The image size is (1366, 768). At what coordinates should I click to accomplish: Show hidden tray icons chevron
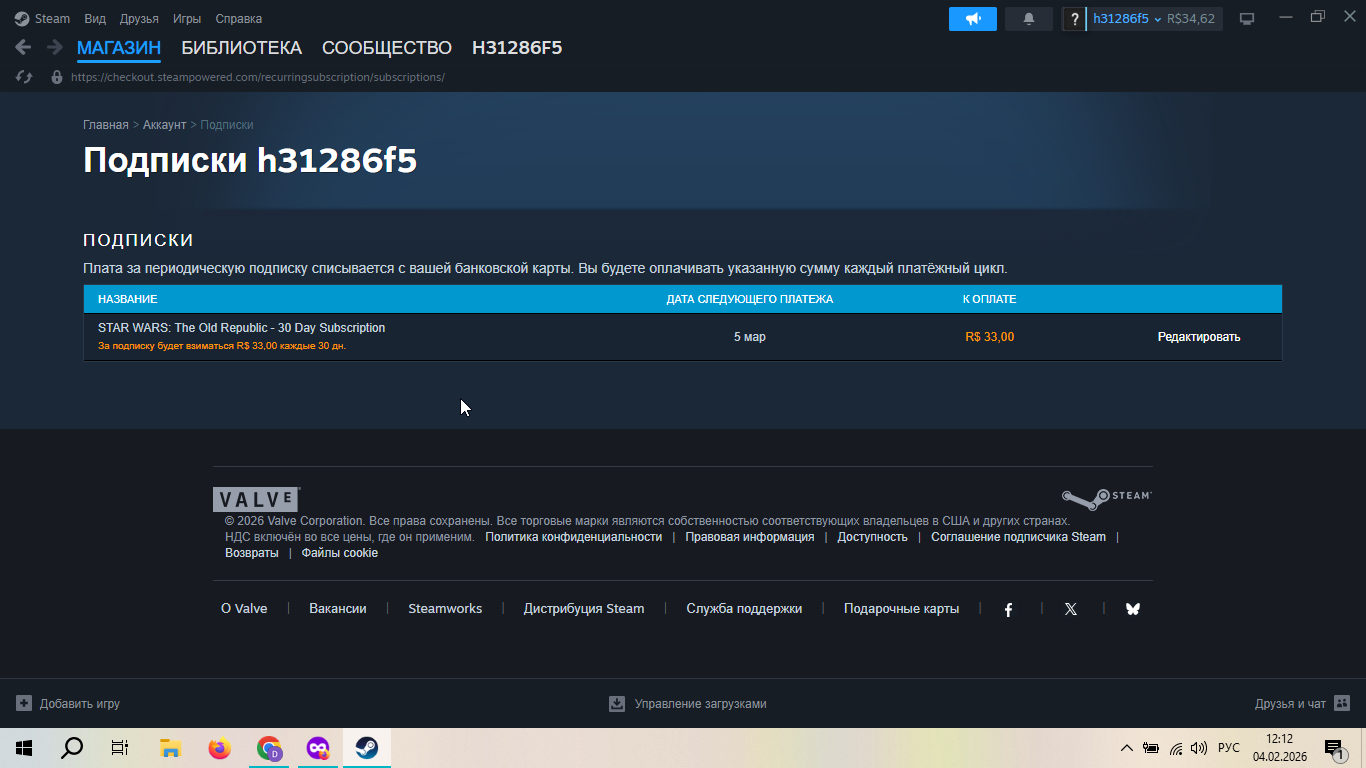point(1126,748)
